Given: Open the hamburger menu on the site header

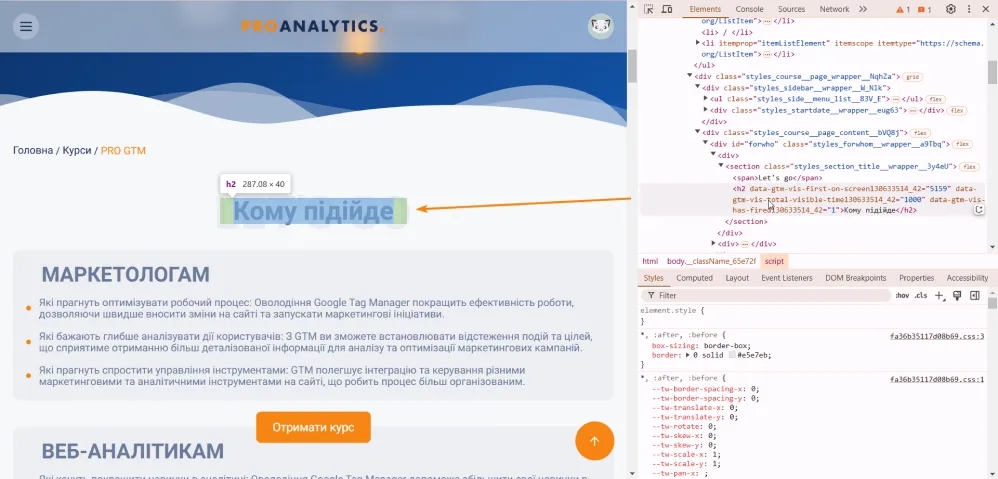Looking at the screenshot, I should tap(25, 27).
